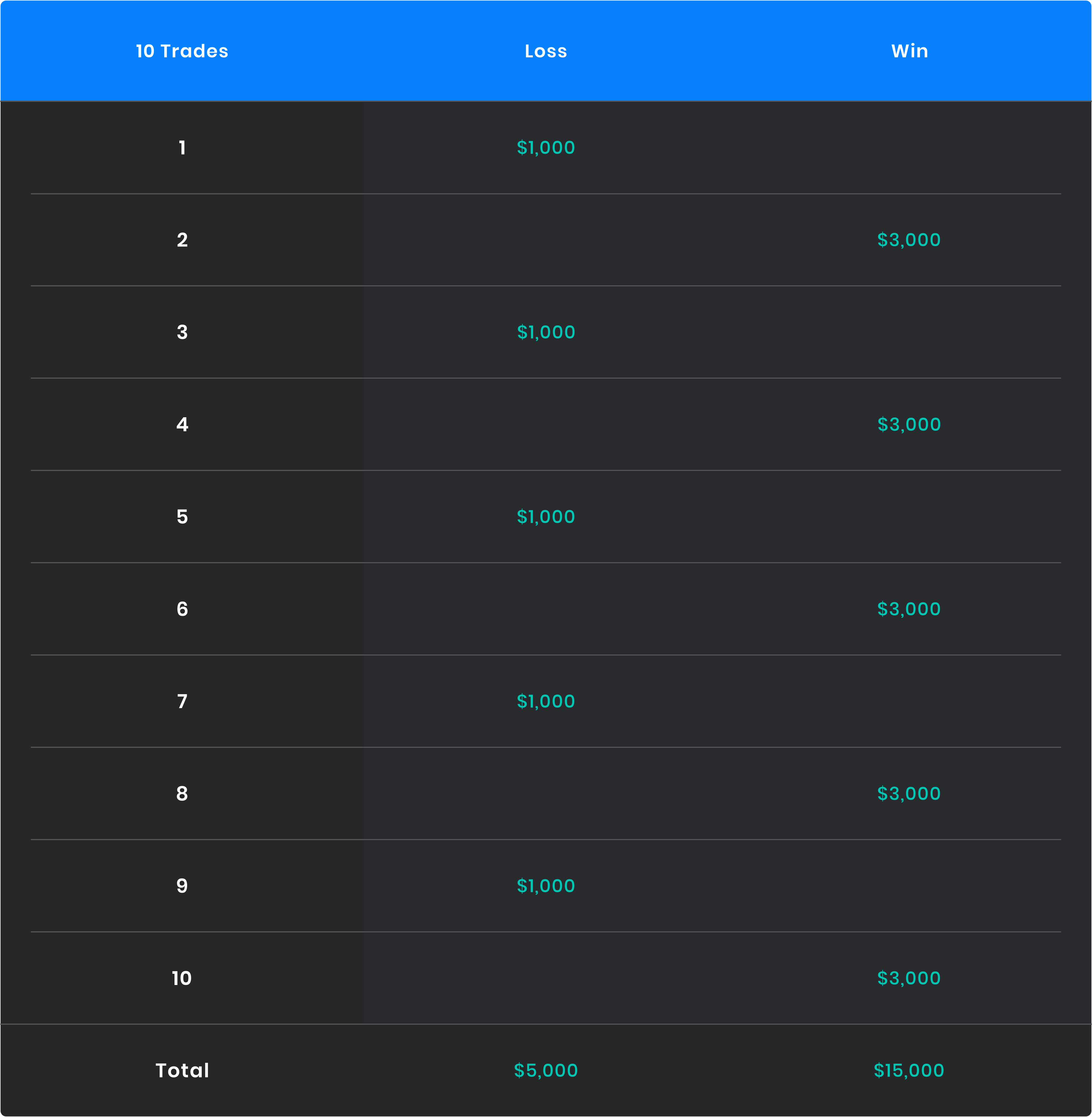Click the $1,000 loss in trade 5
The height and width of the screenshot is (1117, 1092).
pos(545,517)
